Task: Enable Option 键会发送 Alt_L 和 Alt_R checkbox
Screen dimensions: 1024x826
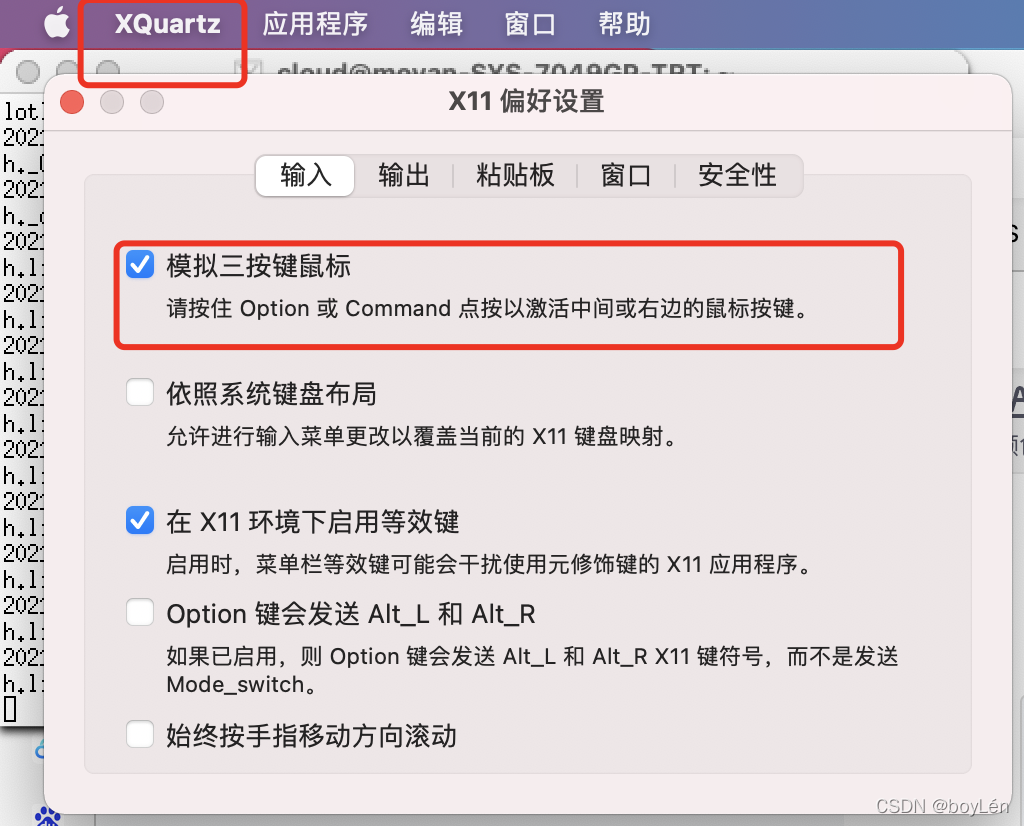Action: pos(140,612)
